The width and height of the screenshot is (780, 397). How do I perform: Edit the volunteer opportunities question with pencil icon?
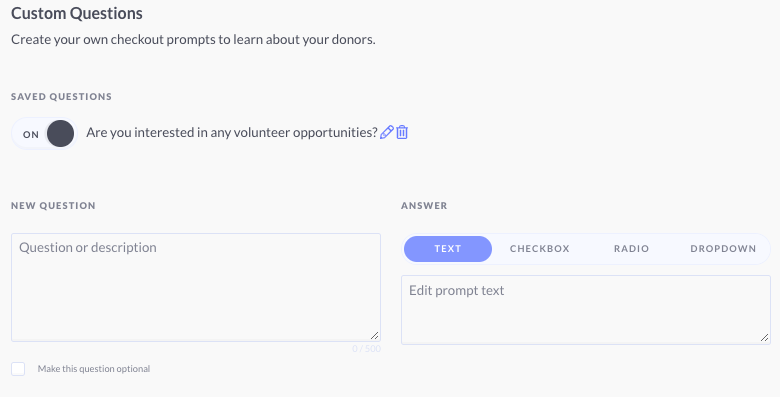pyautogui.click(x=387, y=132)
